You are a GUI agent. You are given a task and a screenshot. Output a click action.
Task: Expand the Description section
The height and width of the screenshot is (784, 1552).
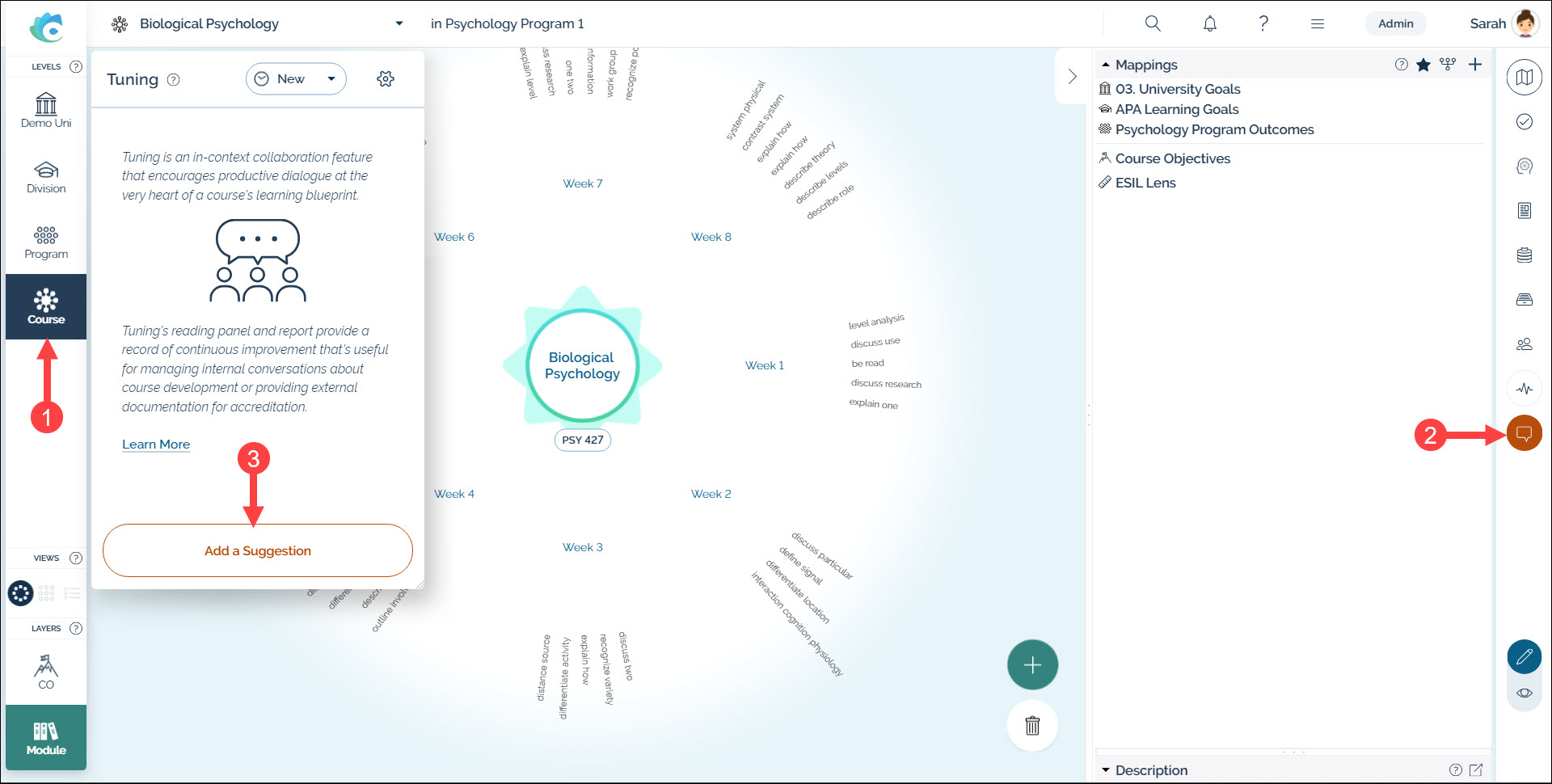coord(1106,770)
